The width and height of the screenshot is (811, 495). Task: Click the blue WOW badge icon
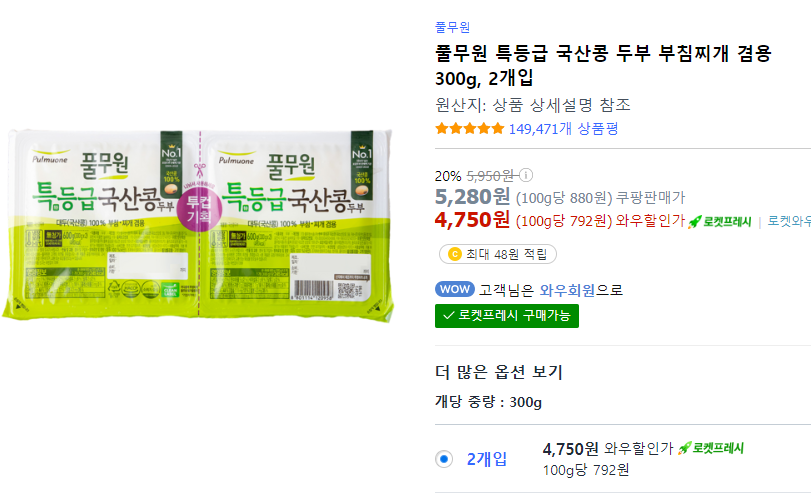455,289
